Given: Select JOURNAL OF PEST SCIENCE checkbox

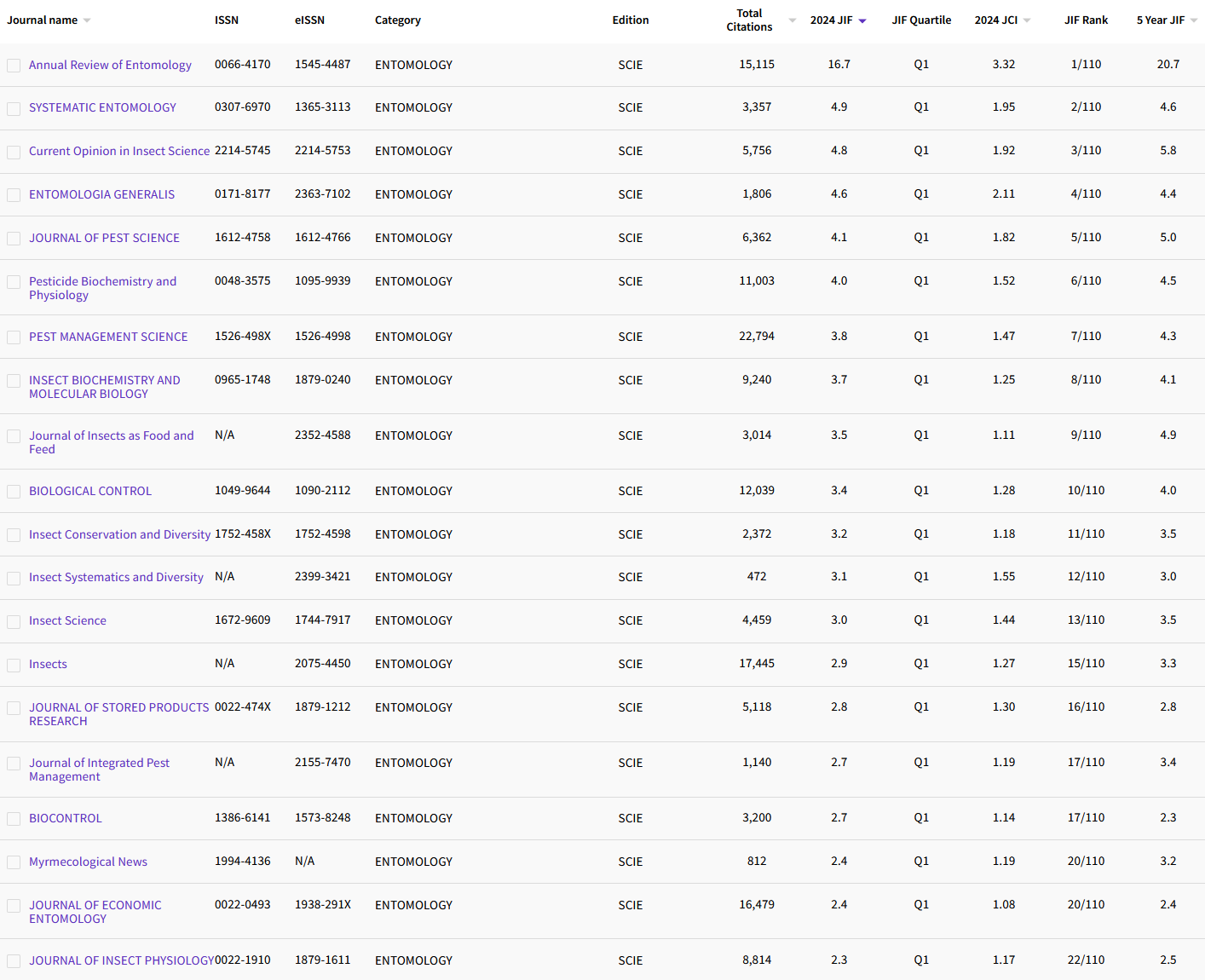Looking at the screenshot, I should tap(14, 239).
